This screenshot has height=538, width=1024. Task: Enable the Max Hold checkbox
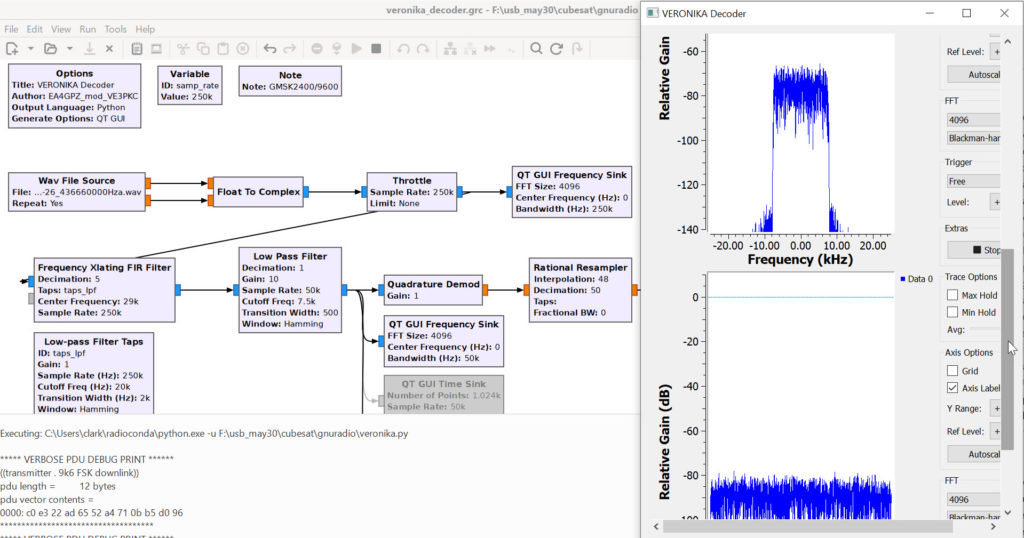[x=953, y=295]
